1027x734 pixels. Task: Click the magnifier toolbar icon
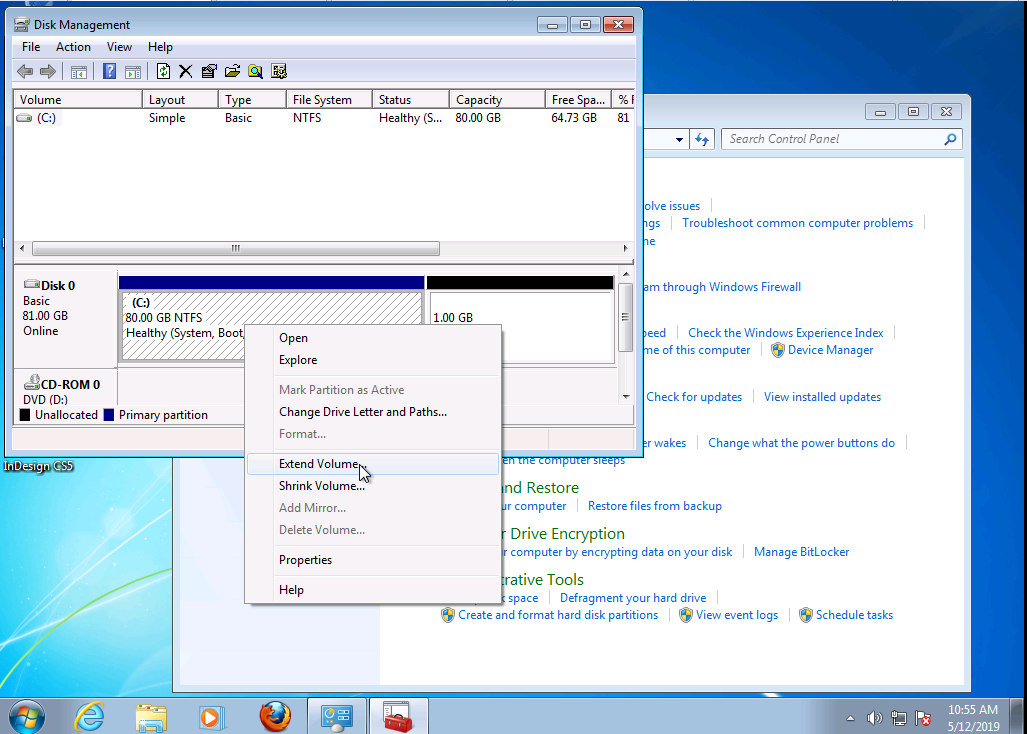255,71
